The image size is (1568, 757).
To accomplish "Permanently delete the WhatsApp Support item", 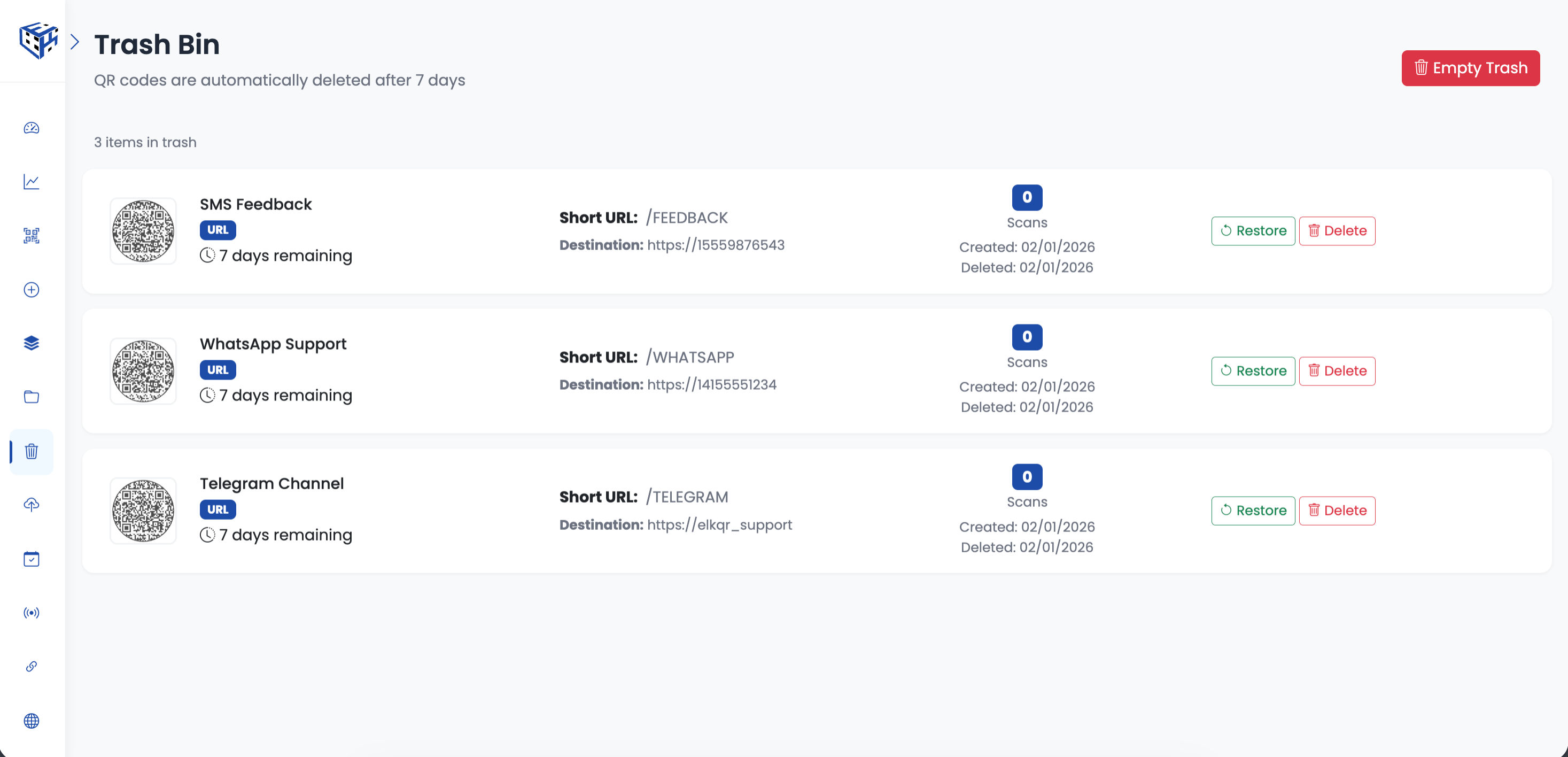I will [x=1337, y=371].
